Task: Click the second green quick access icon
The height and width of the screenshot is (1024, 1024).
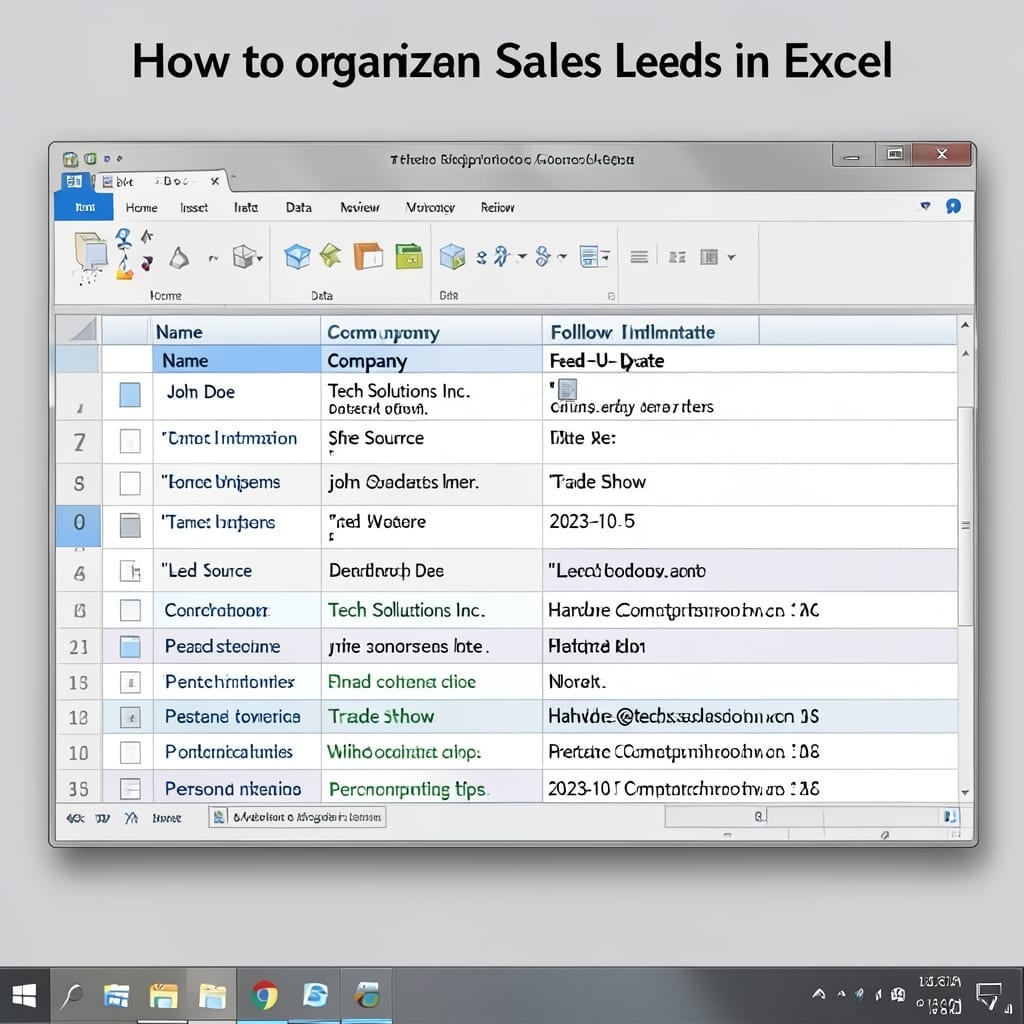Action: pyautogui.click(x=90, y=158)
